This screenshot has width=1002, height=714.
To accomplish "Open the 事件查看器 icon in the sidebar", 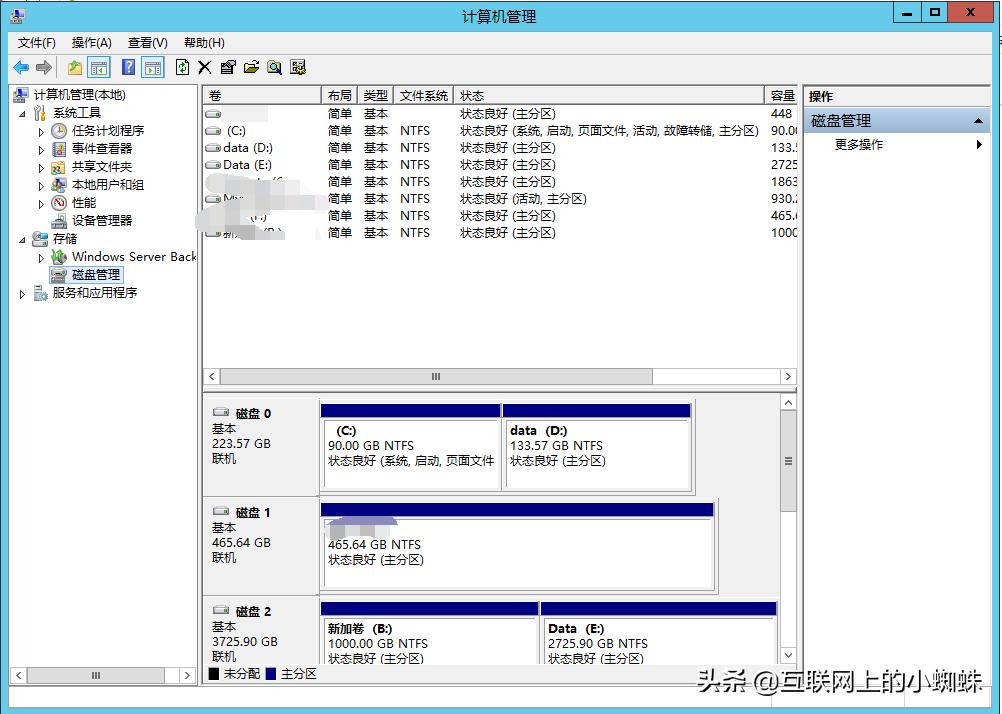I will [x=60, y=148].
